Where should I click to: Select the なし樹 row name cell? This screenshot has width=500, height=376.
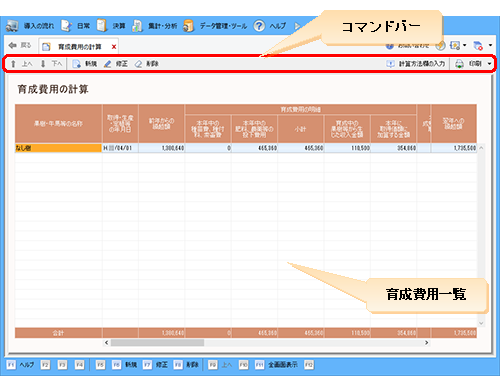click(58, 148)
